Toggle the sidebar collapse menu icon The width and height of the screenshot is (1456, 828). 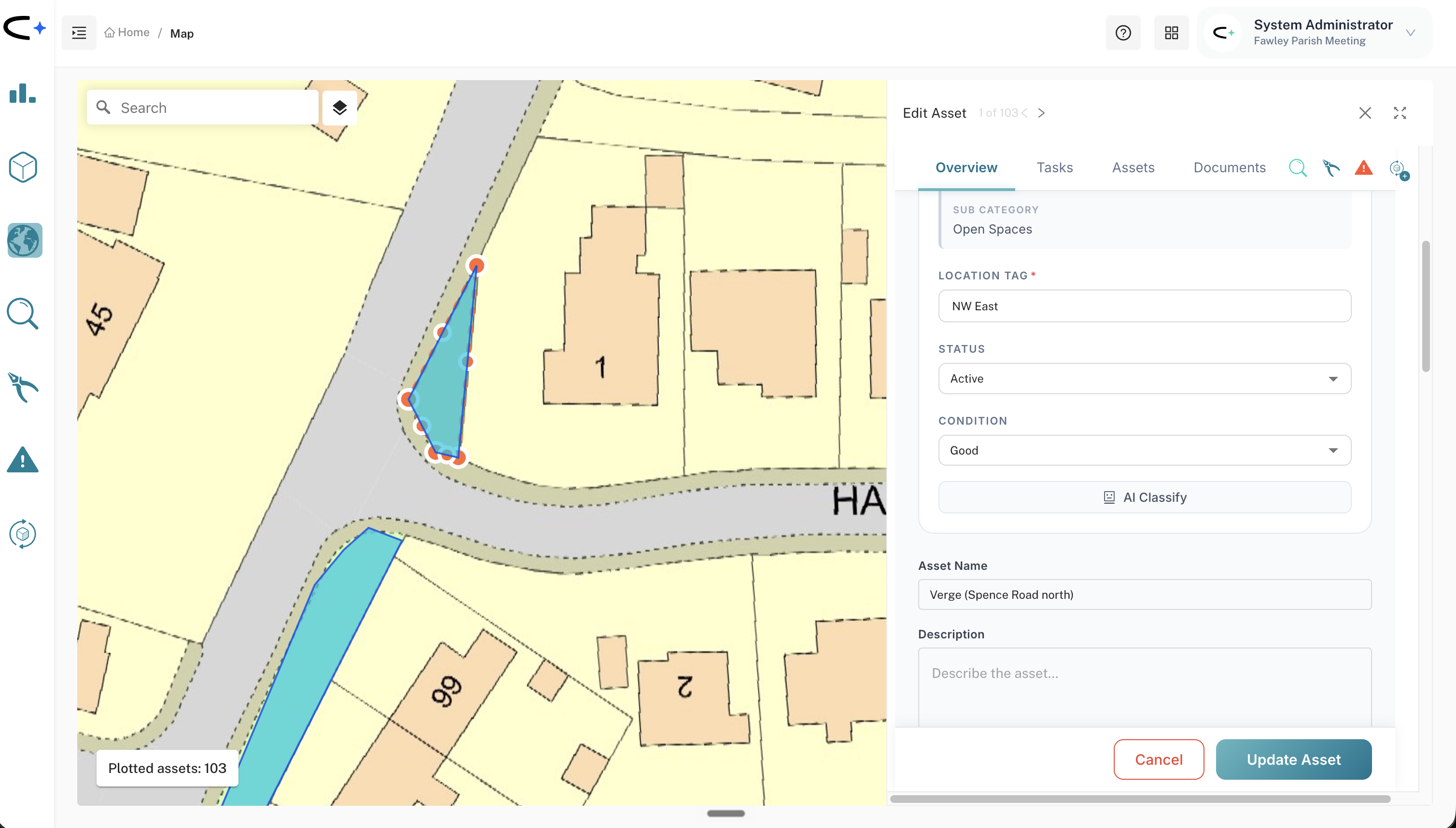[x=79, y=33]
